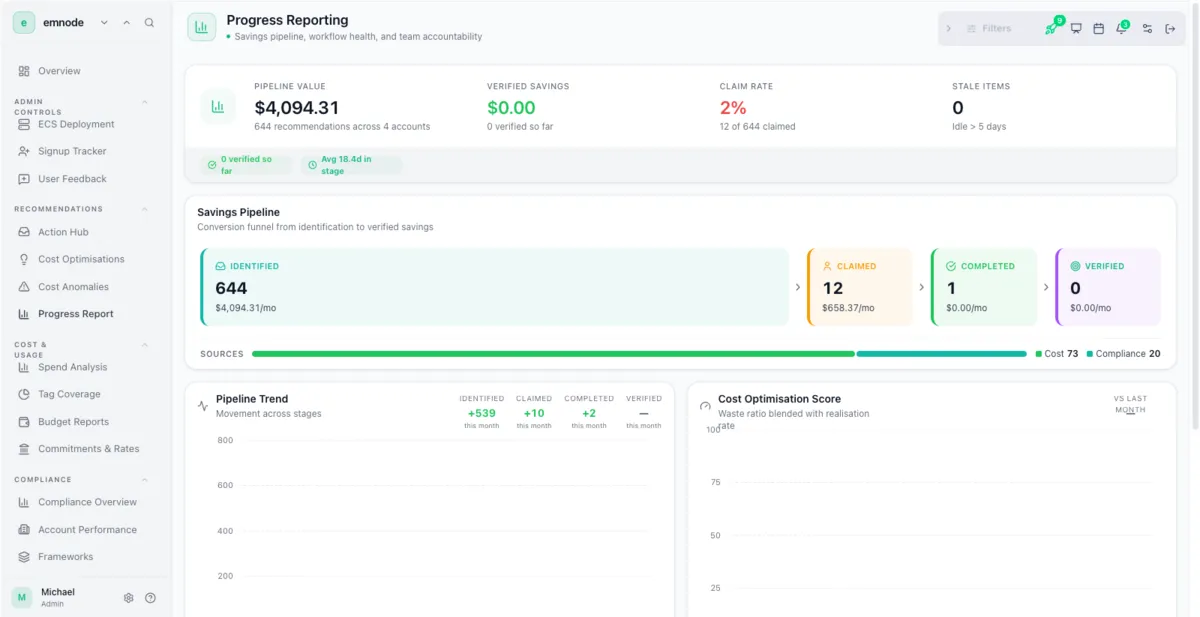The width and height of the screenshot is (1200, 617).
Task: Select the Identified 644 pipeline card
Action: tap(495, 287)
